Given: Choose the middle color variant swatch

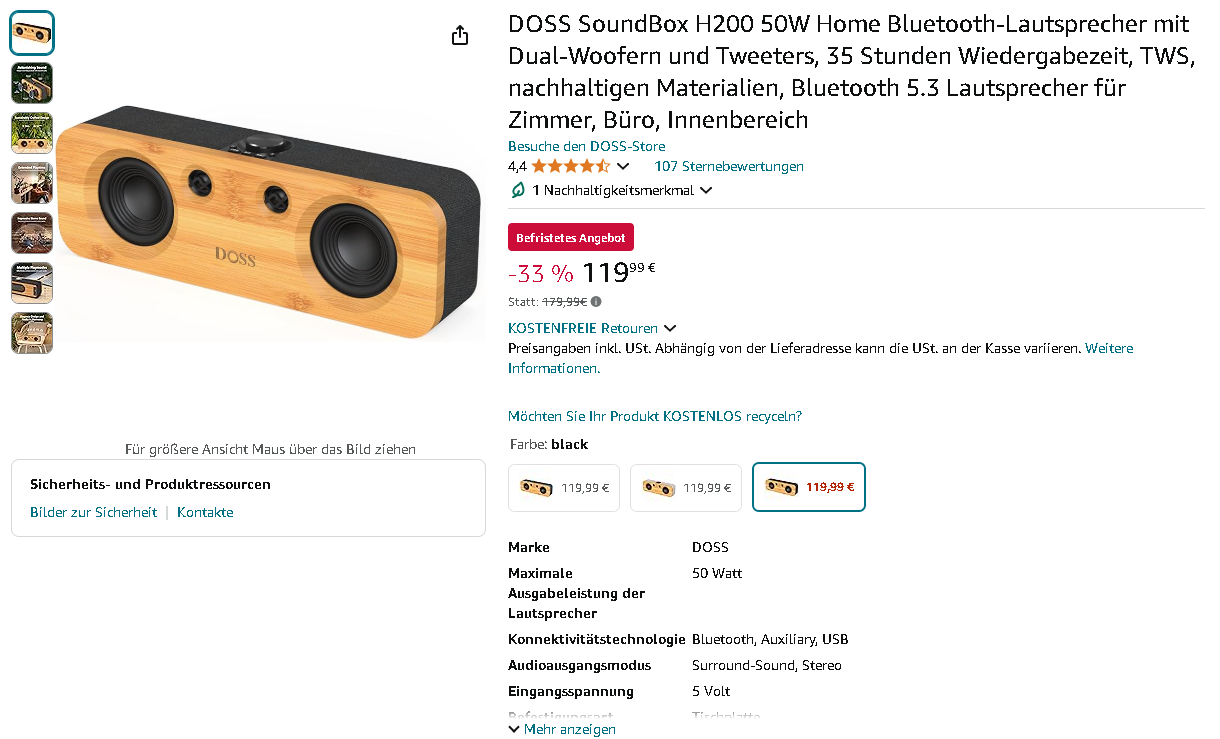Looking at the screenshot, I should pos(686,488).
